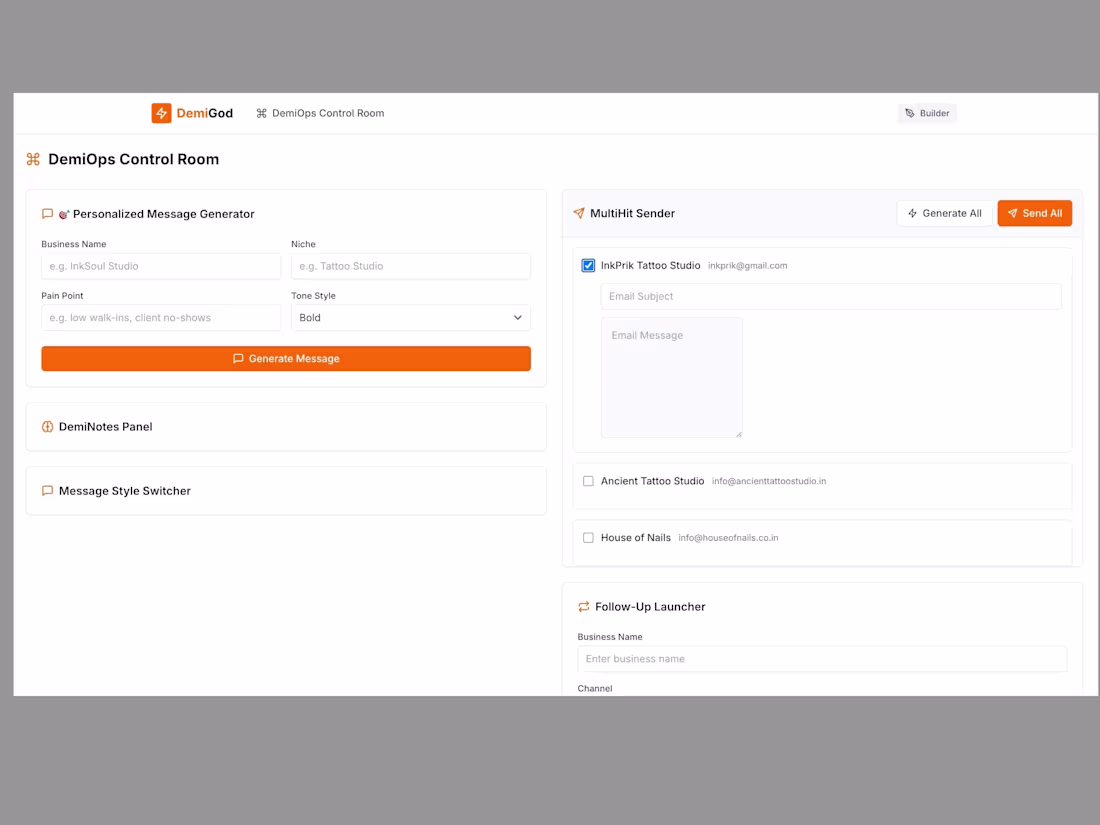This screenshot has height=825, width=1100.
Task: Click the Email Subject input field
Action: click(830, 296)
